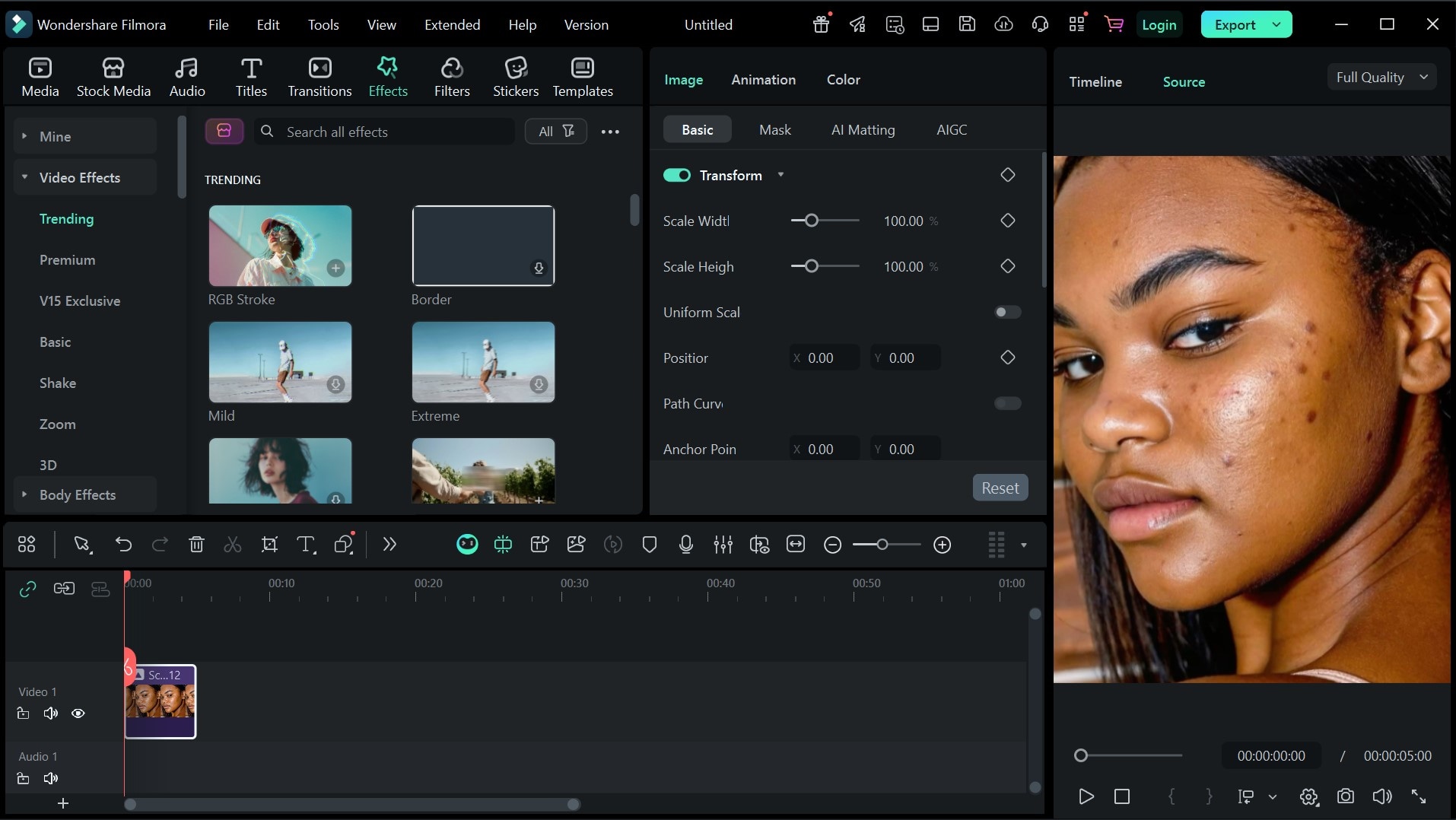This screenshot has width=1456, height=820.
Task: Undo the last action
Action: [123, 545]
